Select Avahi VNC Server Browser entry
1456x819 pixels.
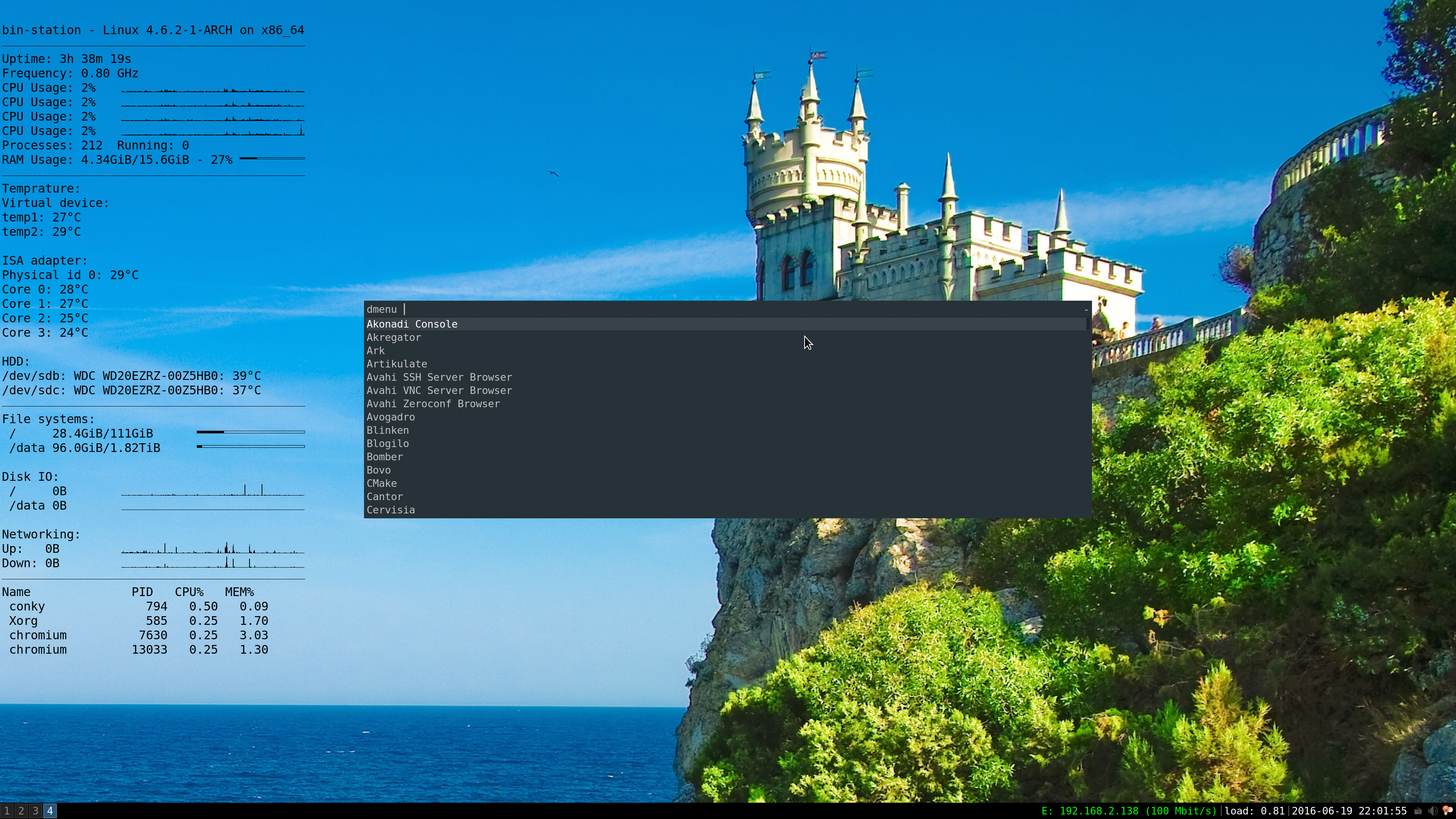(x=726, y=391)
